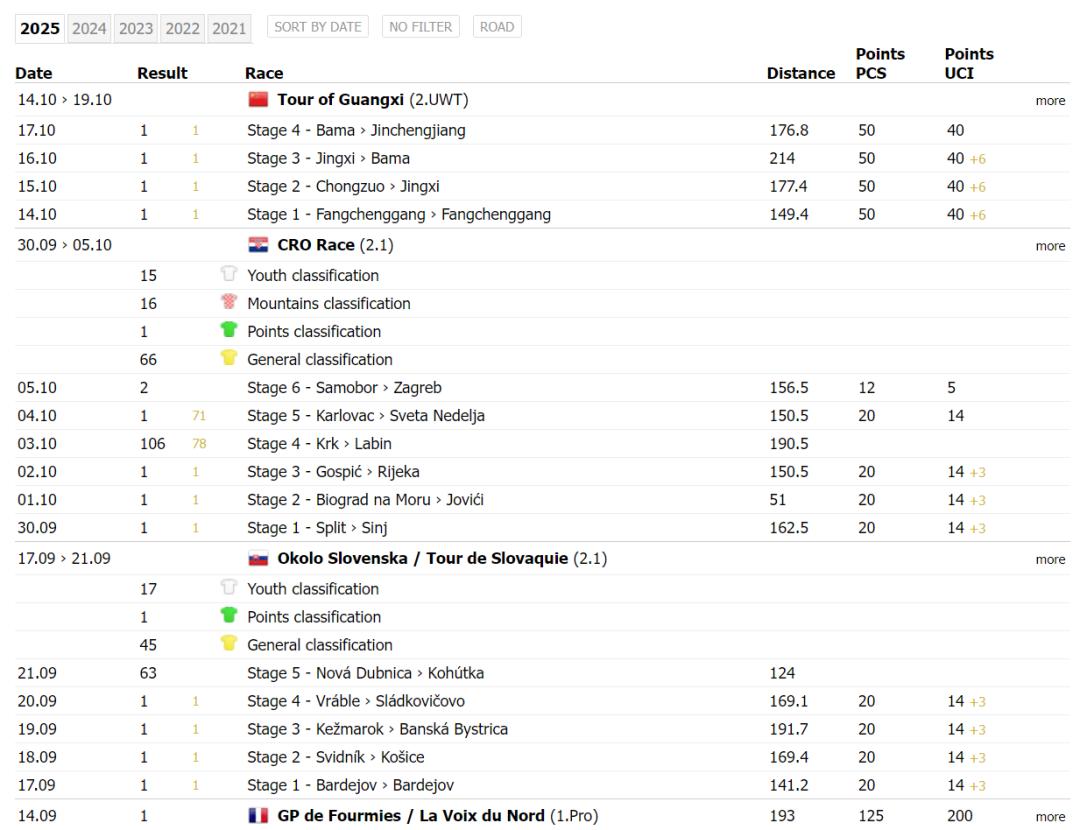Click the France flag icon beside GP de Fourmies
This screenshot has width=1080, height=830.
tap(258, 817)
